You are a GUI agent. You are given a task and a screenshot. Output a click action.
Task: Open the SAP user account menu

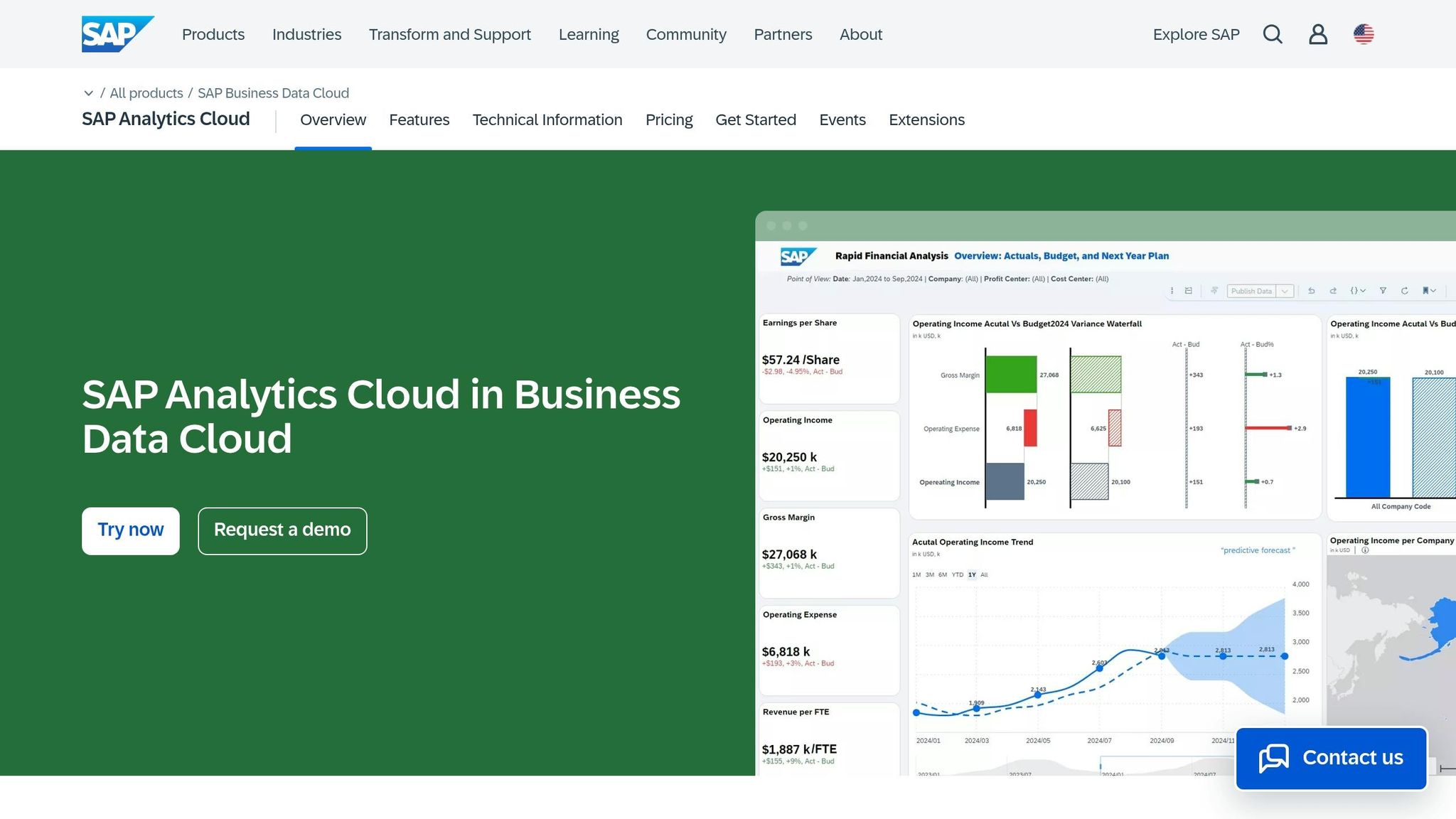click(x=1318, y=34)
